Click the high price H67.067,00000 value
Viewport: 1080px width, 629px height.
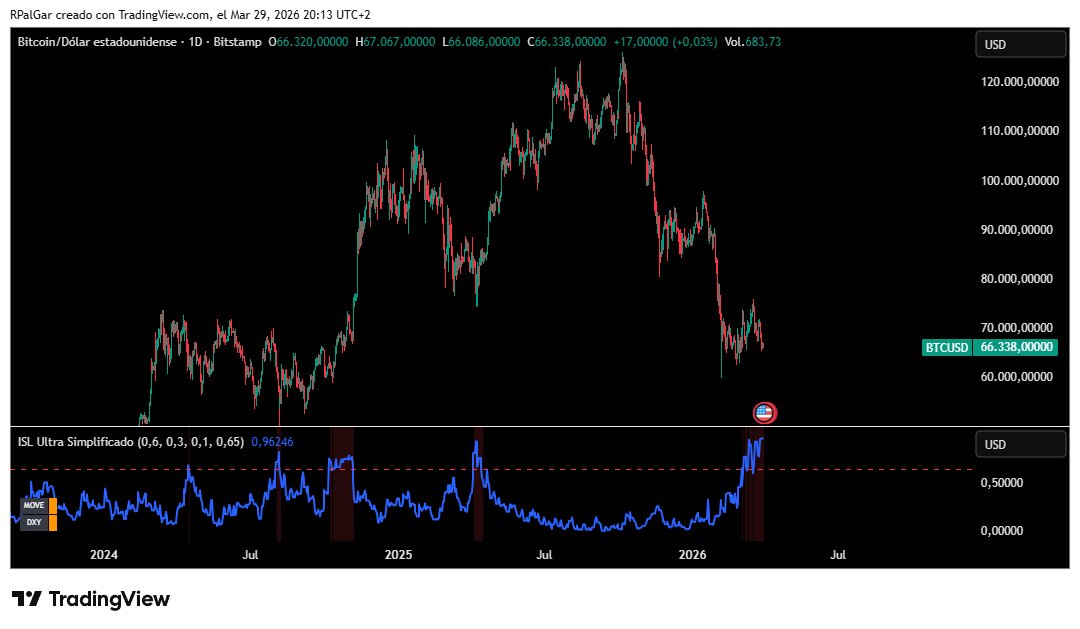pos(395,42)
